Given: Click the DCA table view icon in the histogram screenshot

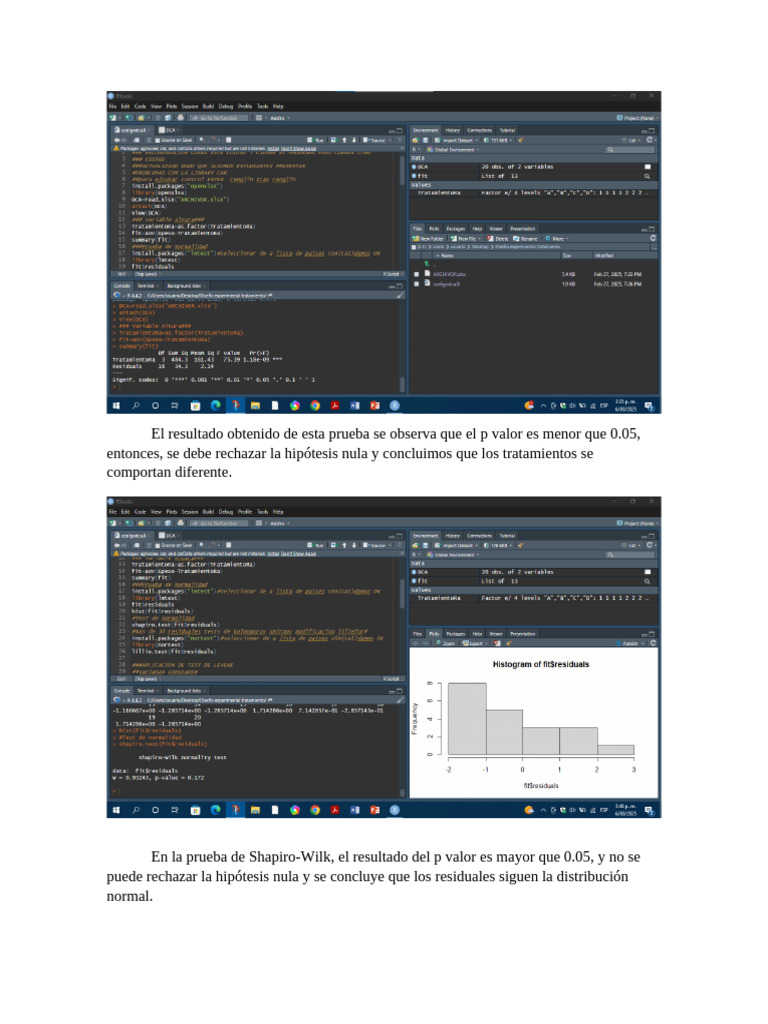Looking at the screenshot, I should 648,572.
